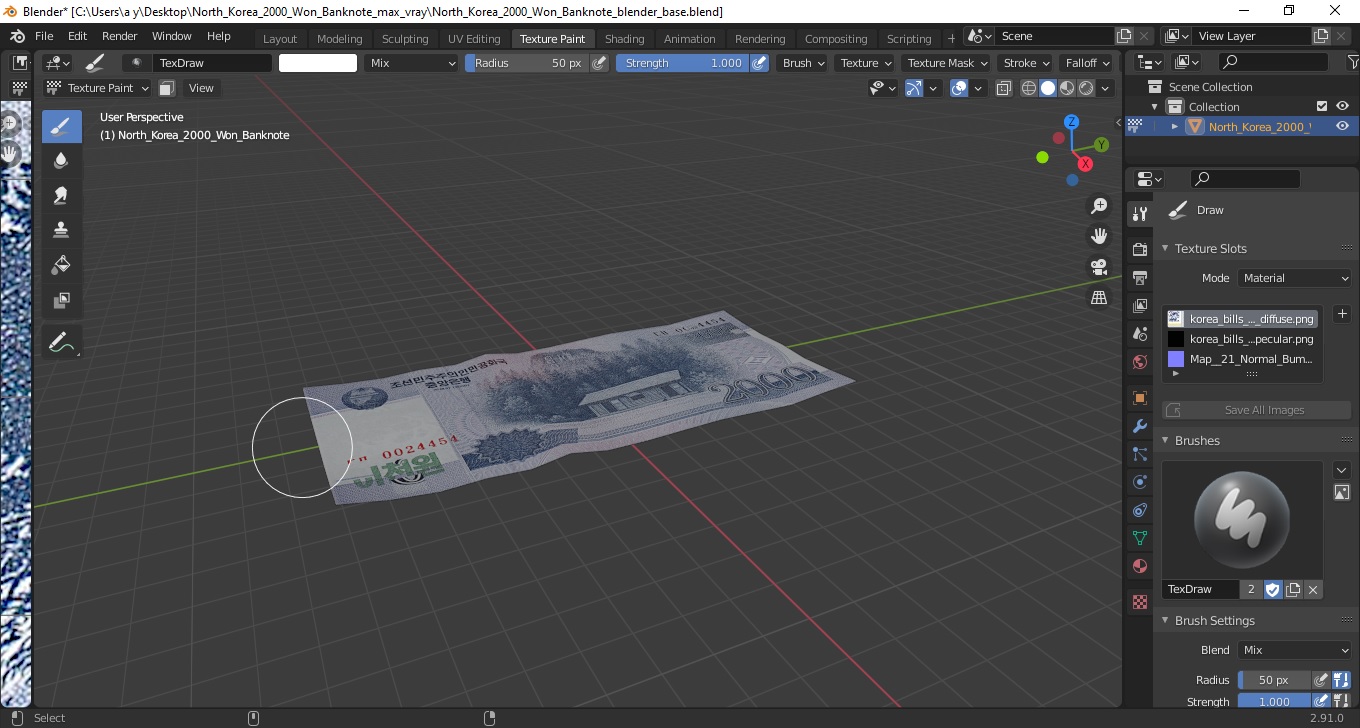Open the Texture properties checker tab
The height and width of the screenshot is (728, 1360).
(1139, 602)
